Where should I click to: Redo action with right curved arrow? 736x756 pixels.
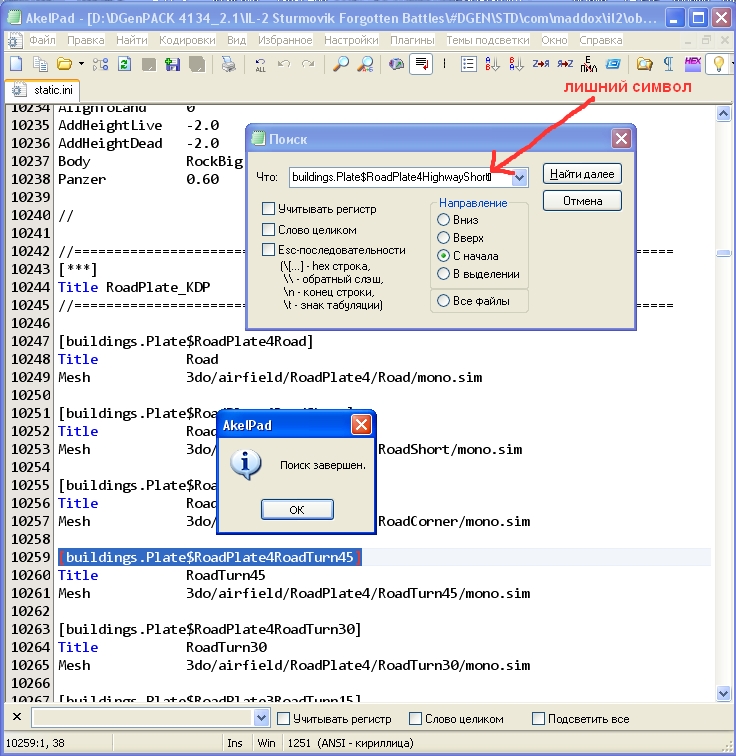point(308,64)
